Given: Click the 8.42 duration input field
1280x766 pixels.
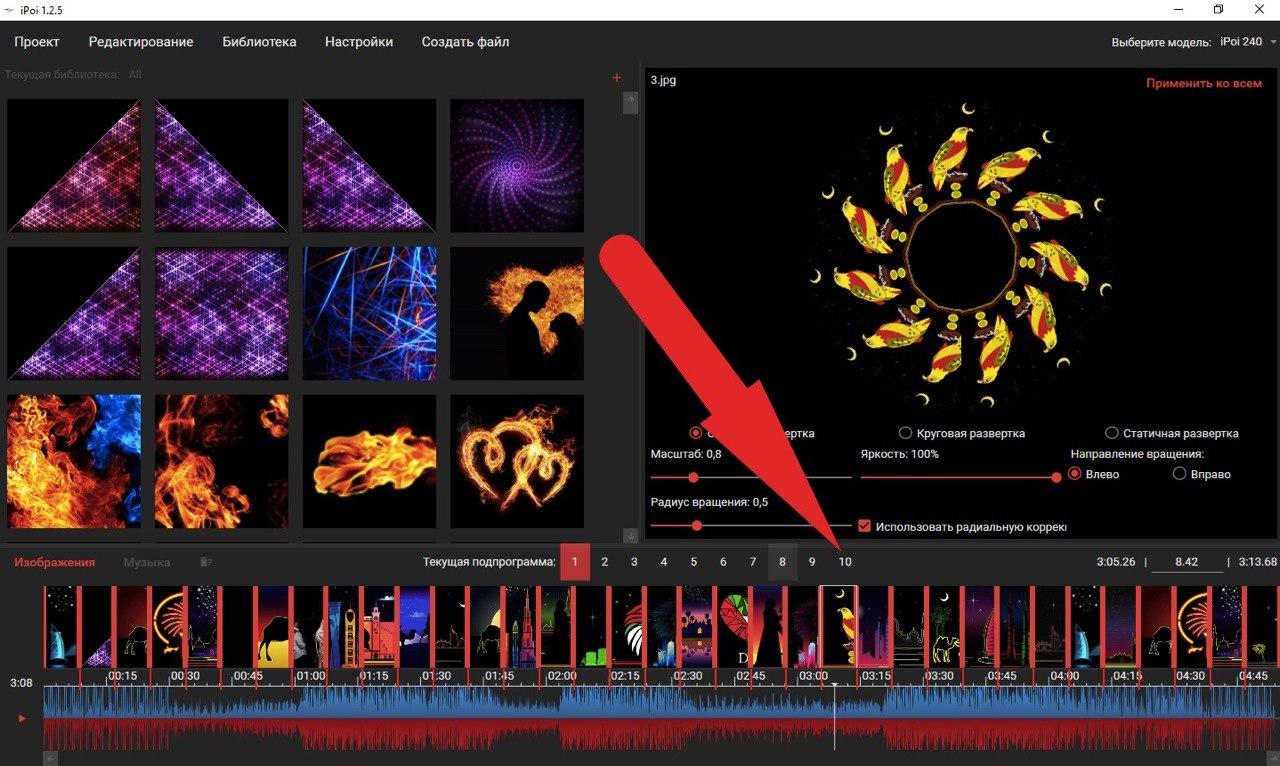Looking at the screenshot, I should coord(1186,562).
